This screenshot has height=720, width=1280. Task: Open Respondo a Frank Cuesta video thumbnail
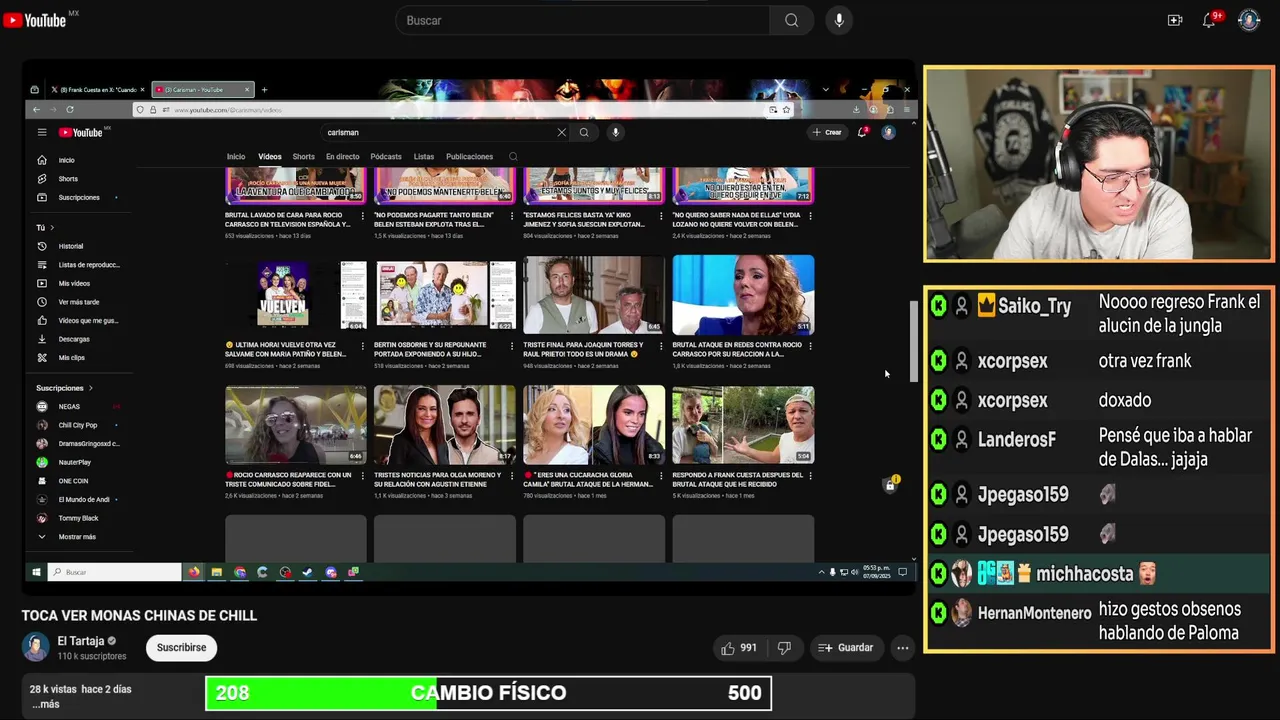pos(743,424)
